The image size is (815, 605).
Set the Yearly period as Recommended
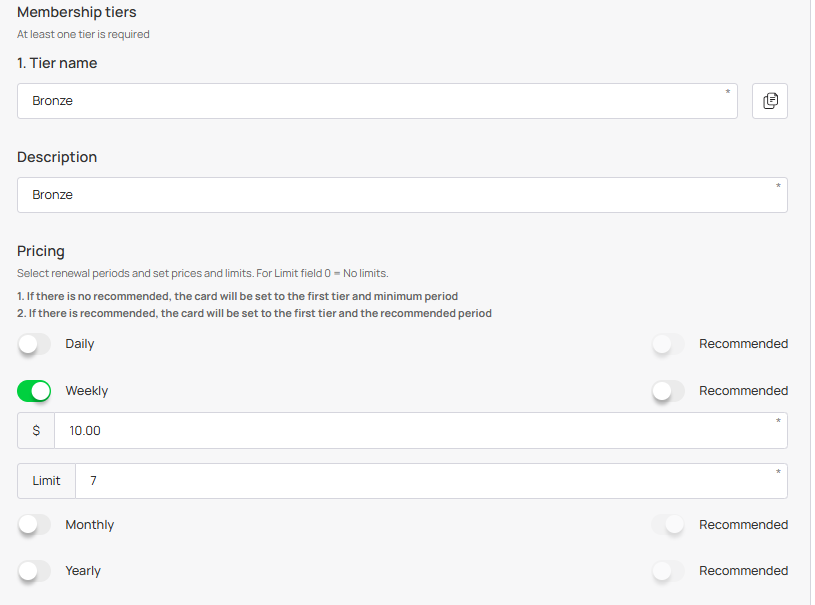[x=668, y=571]
